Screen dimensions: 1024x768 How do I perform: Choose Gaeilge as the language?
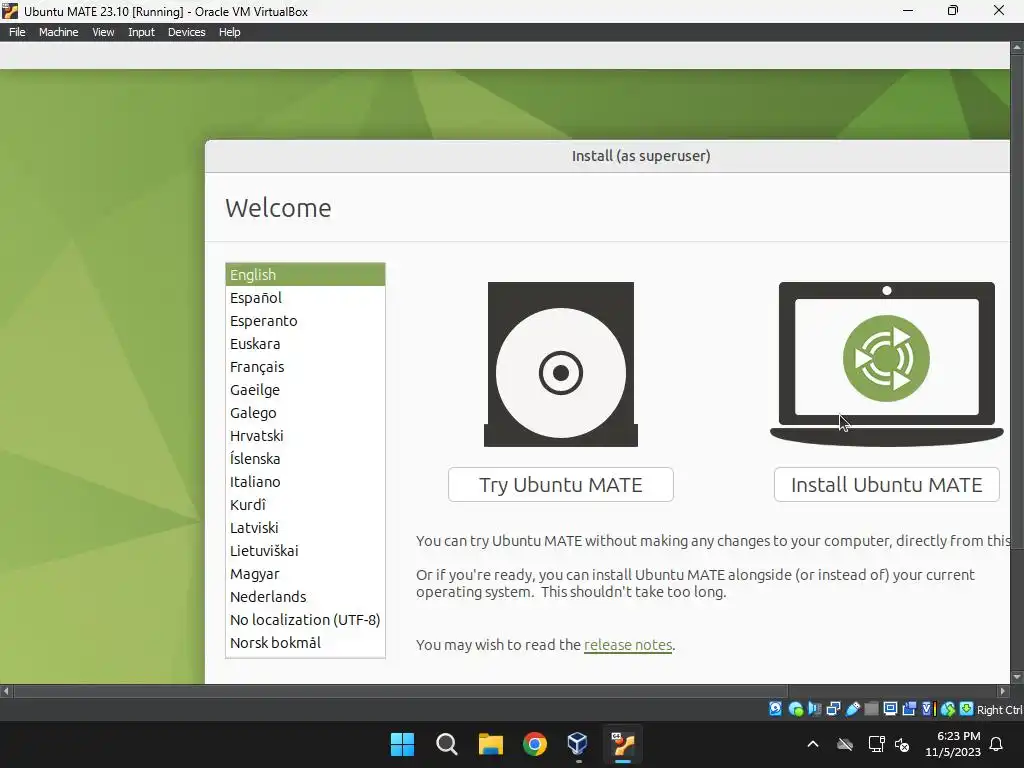click(305, 390)
